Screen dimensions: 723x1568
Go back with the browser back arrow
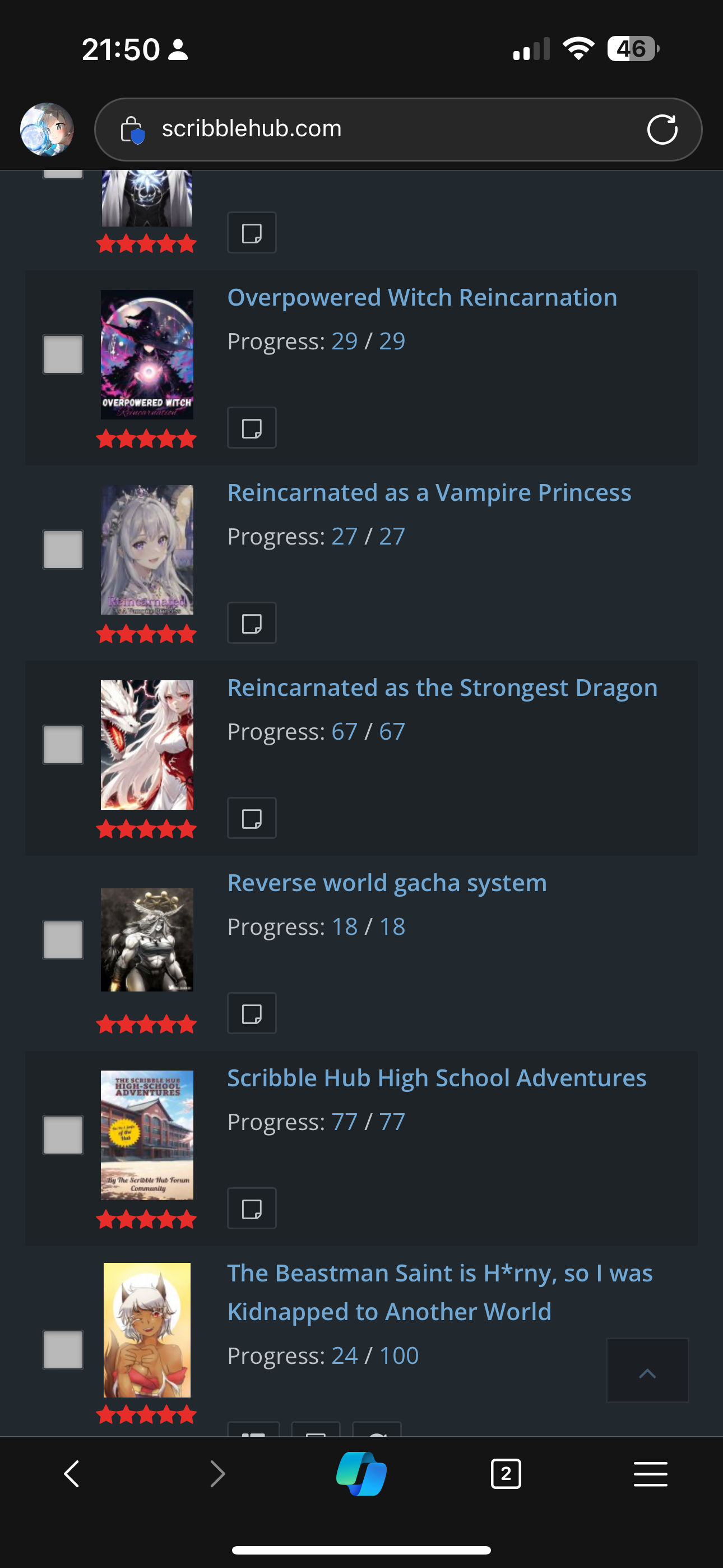[x=72, y=1474]
